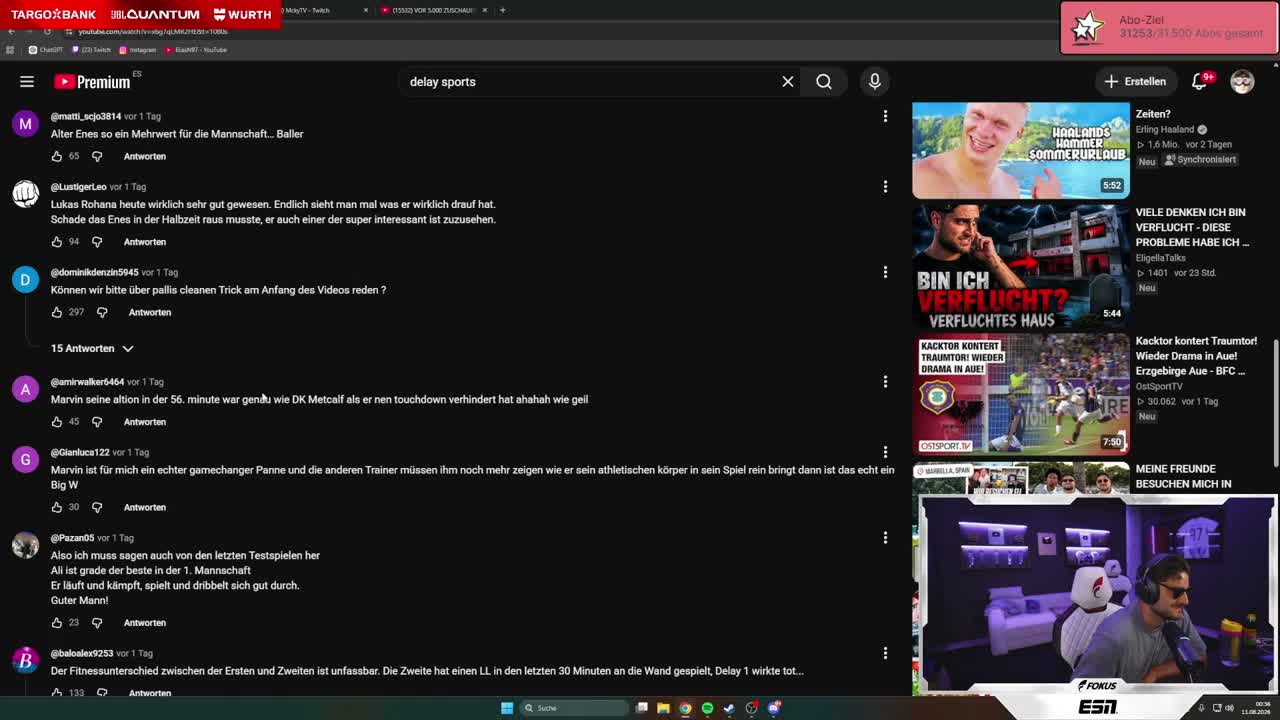Open EligellaTalks channel name
Image resolution: width=1280 pixels, height=720 pixels.
point(1160,258)
